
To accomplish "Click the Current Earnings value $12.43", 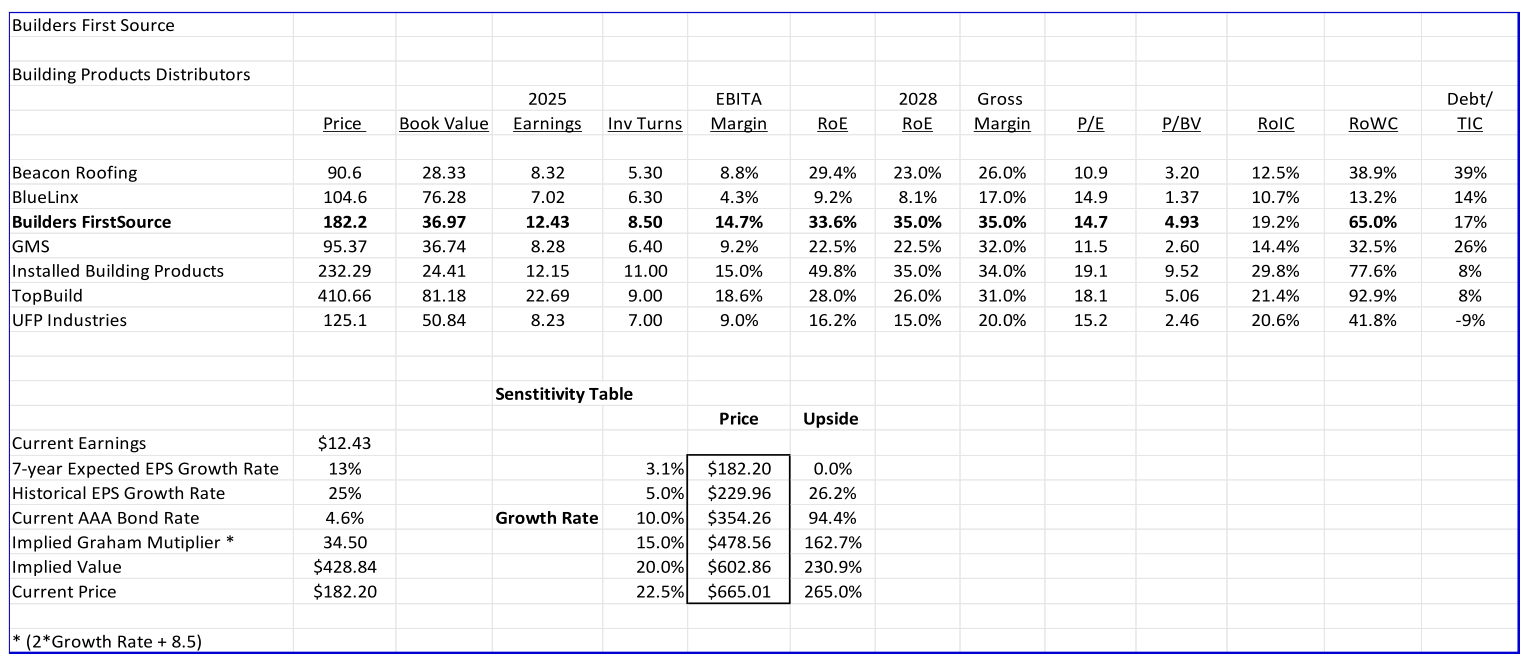I will (x=343, y=444).
